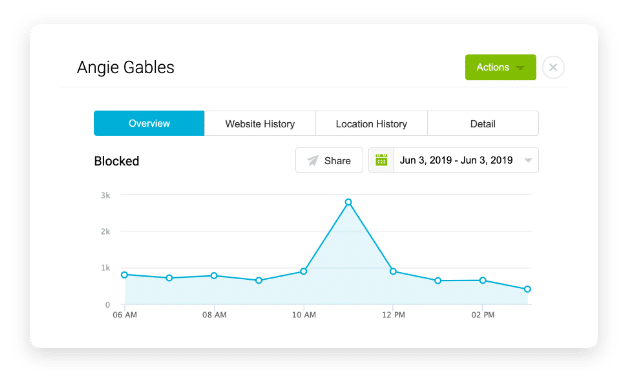Open the Location History tab
628x384 pixels.
(x=371, y=123)
